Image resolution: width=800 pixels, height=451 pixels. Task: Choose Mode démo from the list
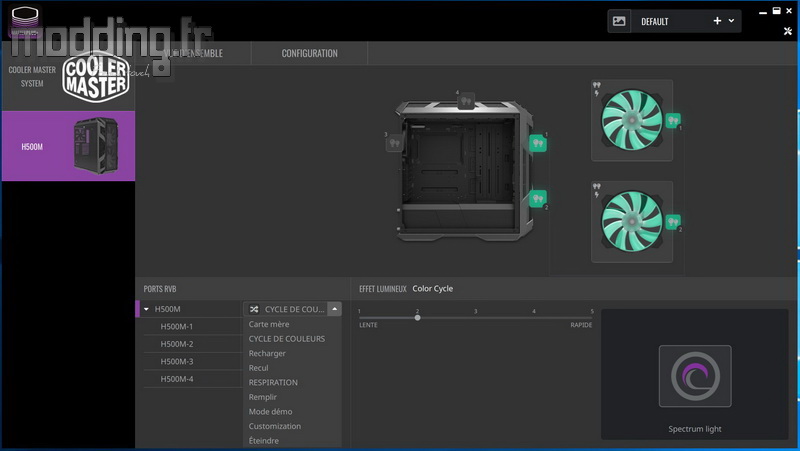270,411
